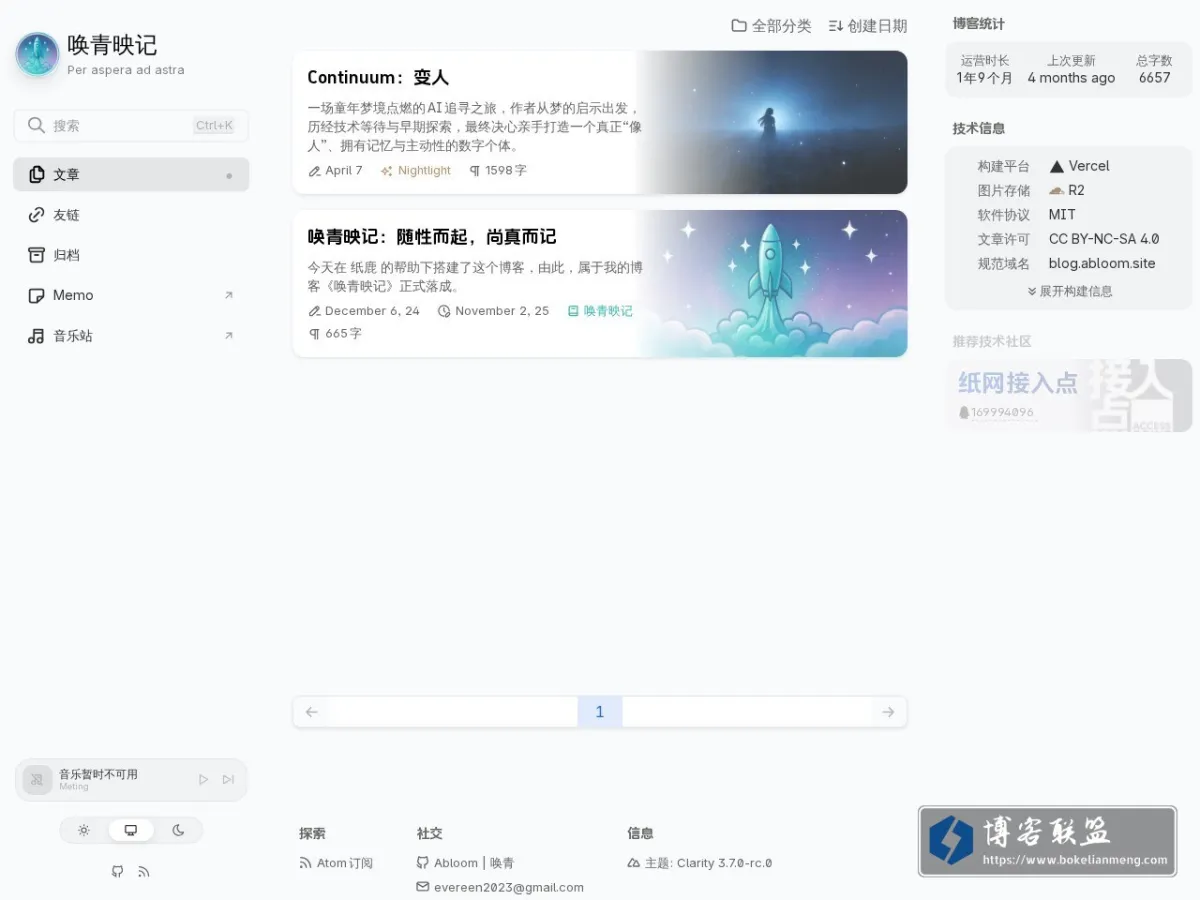Image resolution: width=1200 pixels, height=900 pixels.
Task: Click the Memo external arrow icon
Action: [x=229, y=295]
